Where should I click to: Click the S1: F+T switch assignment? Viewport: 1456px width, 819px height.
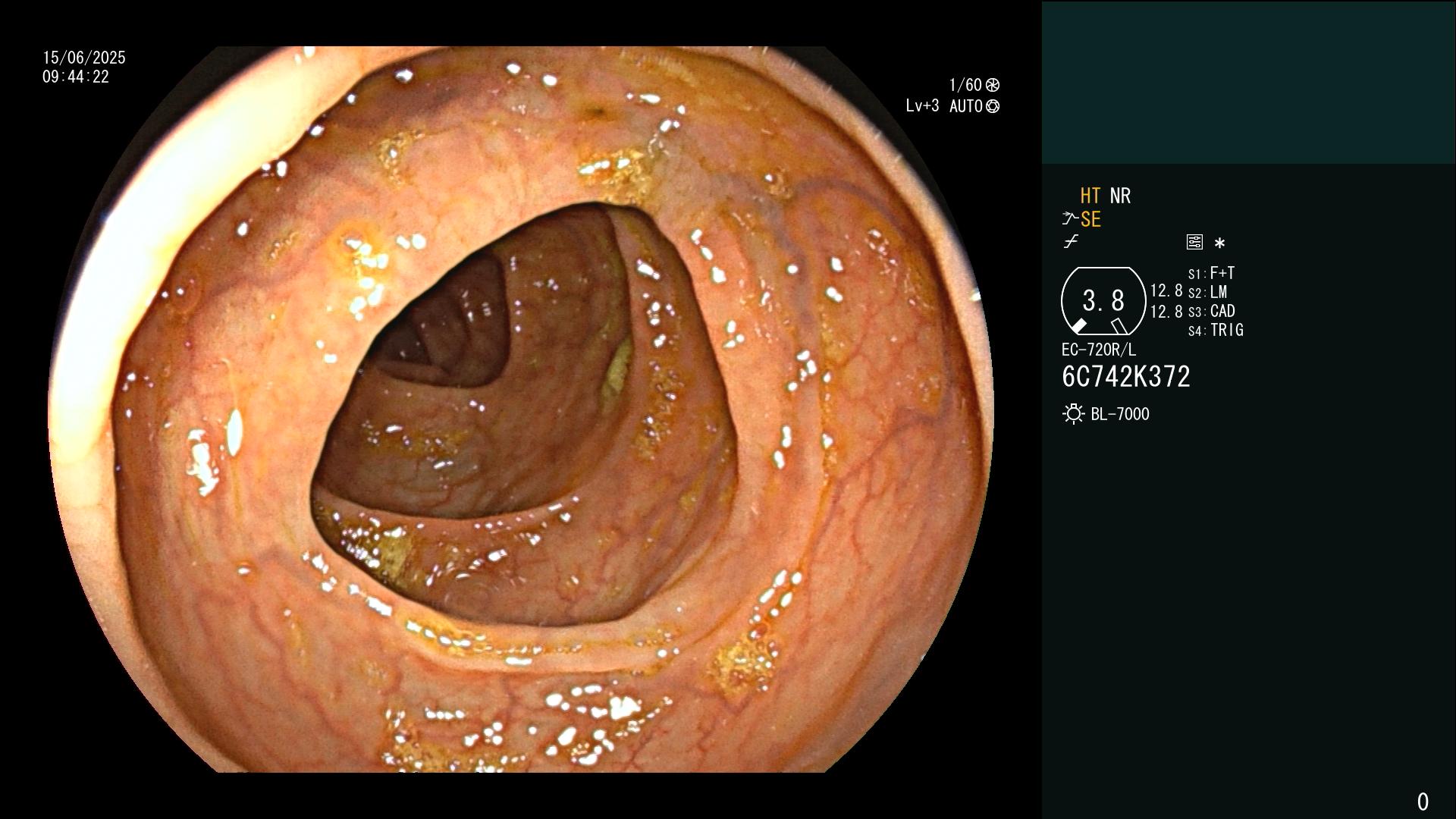[1211, 273]
